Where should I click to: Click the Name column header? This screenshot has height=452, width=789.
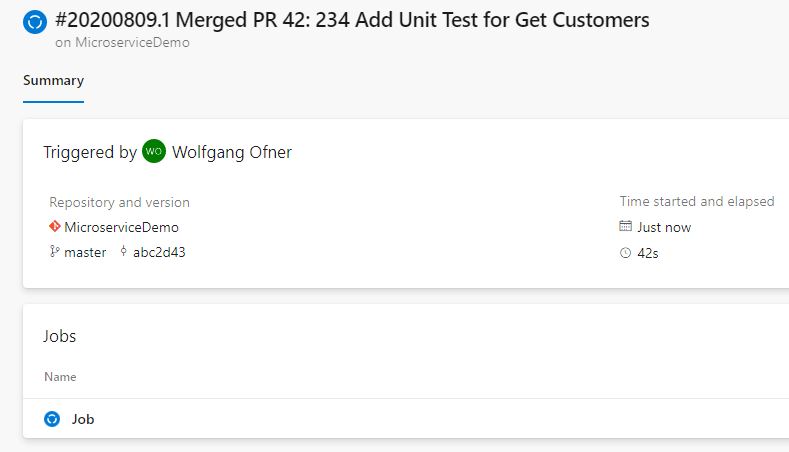click(60, 377)
